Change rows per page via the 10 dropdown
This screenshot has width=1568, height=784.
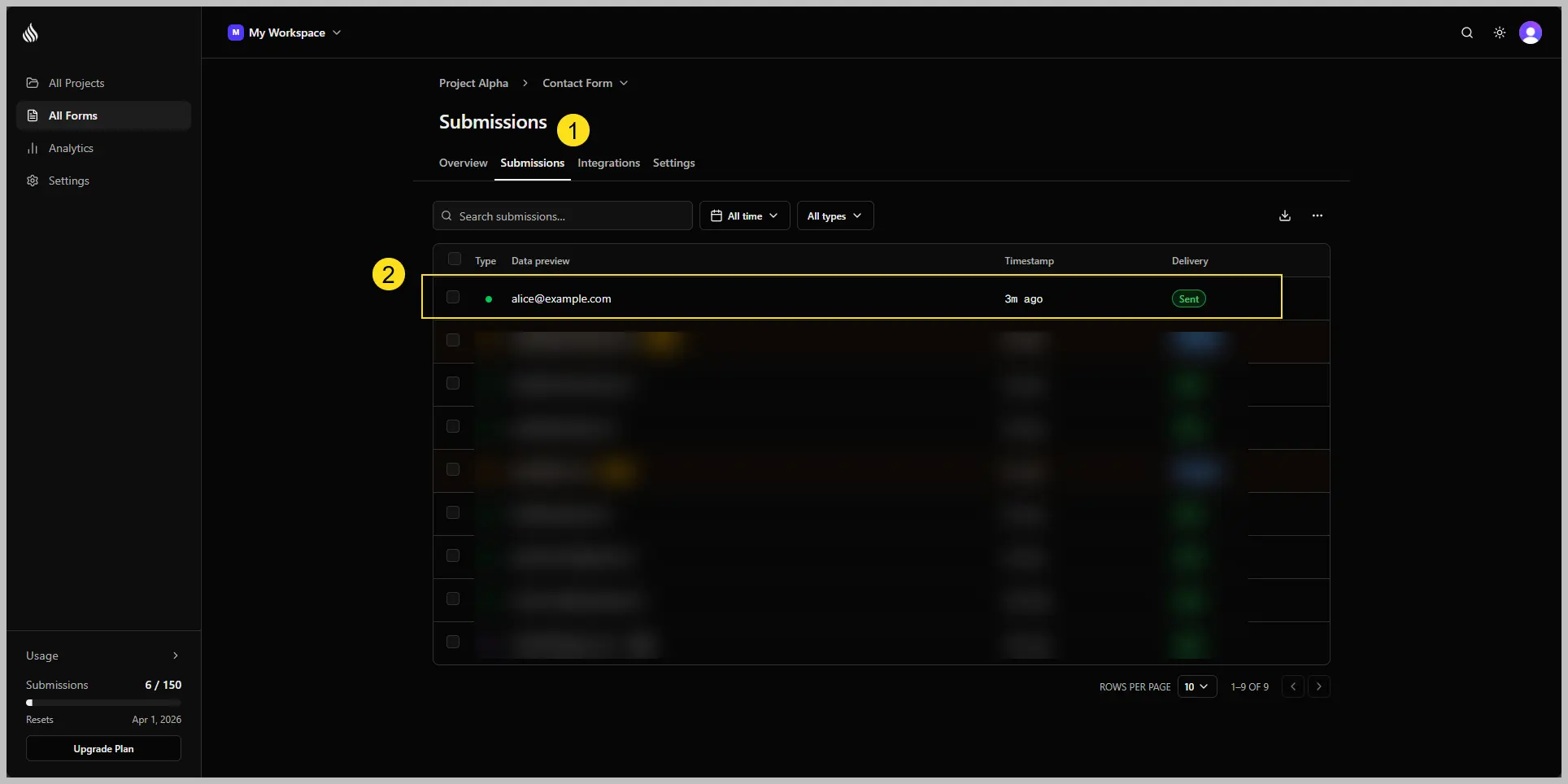point(1197,686)
